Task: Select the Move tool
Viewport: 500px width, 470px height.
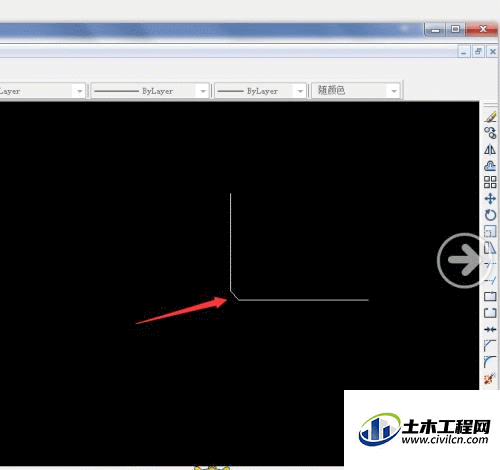Action: coord(490,199)
